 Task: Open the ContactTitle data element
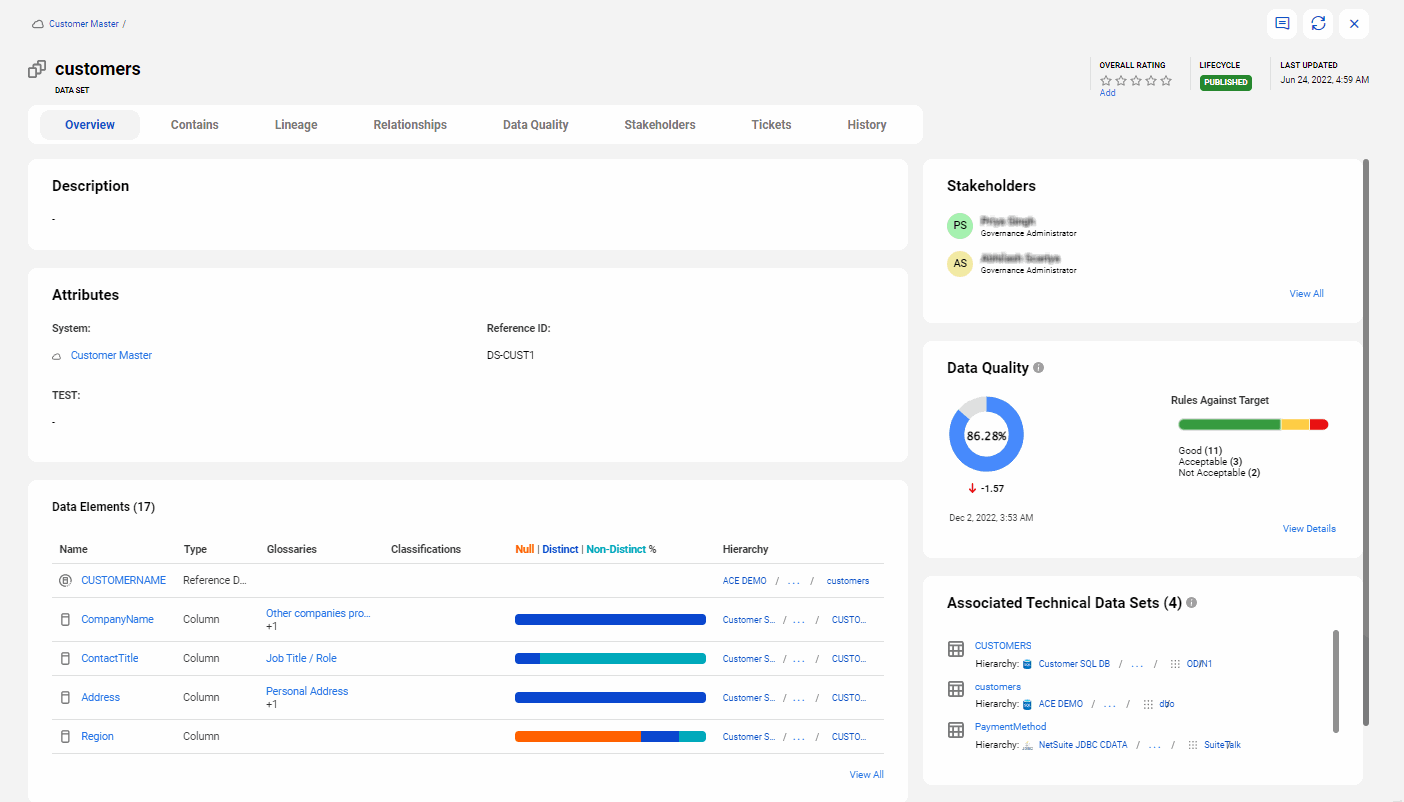point(110,658)
